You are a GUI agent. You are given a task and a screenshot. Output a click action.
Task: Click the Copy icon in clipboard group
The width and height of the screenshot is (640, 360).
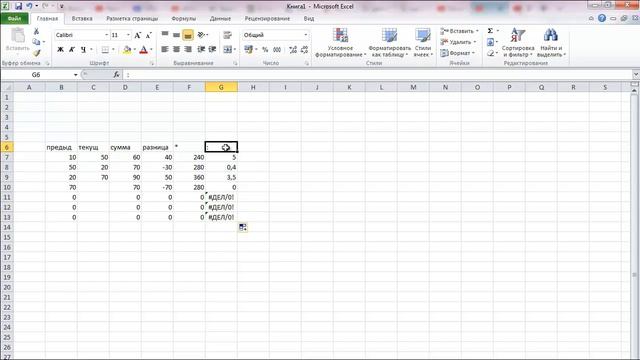click(x=36, y=42)
